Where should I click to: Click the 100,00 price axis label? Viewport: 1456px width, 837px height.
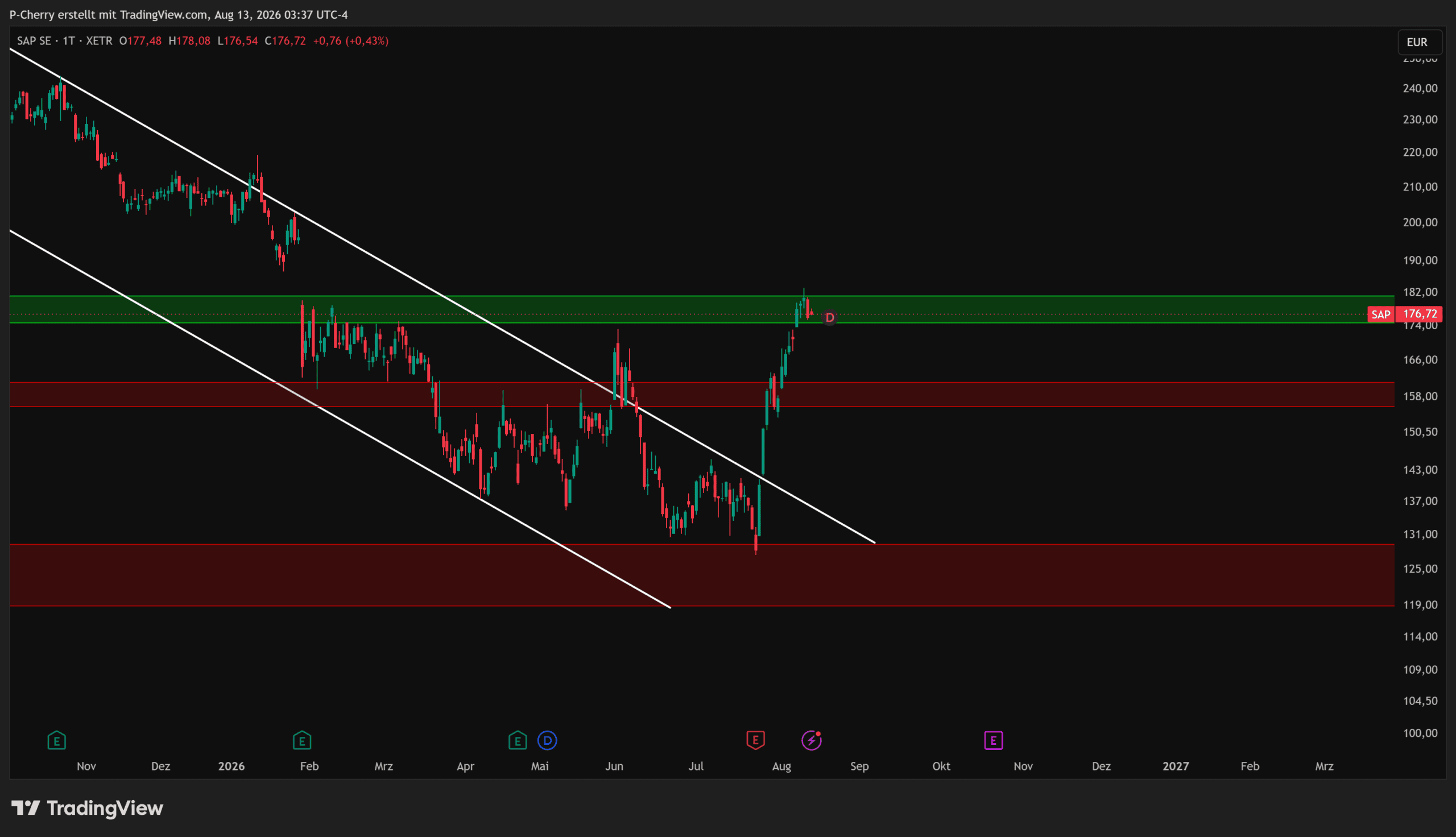click(1420, 733)
